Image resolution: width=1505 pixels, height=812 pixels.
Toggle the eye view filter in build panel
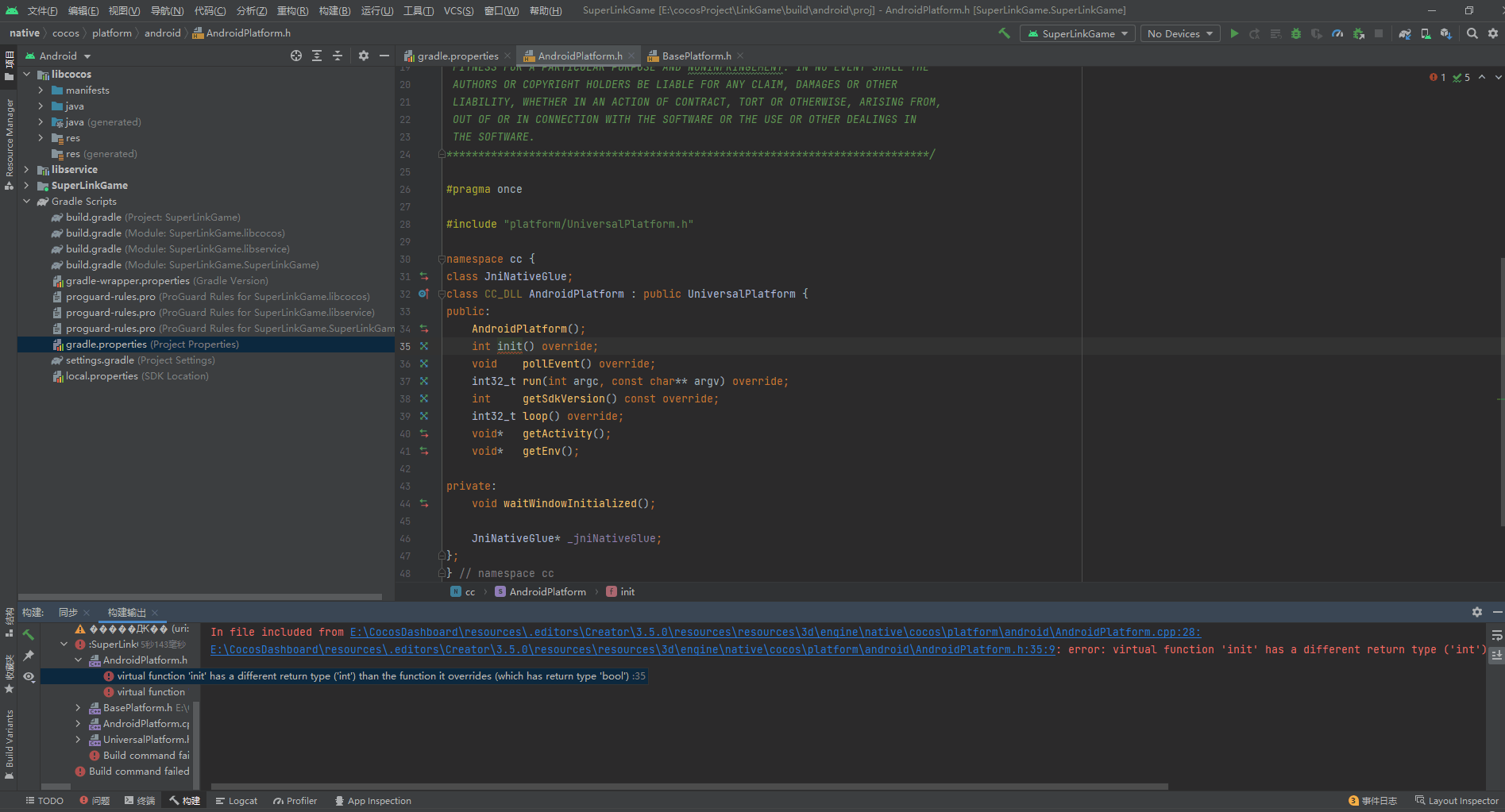29,676
